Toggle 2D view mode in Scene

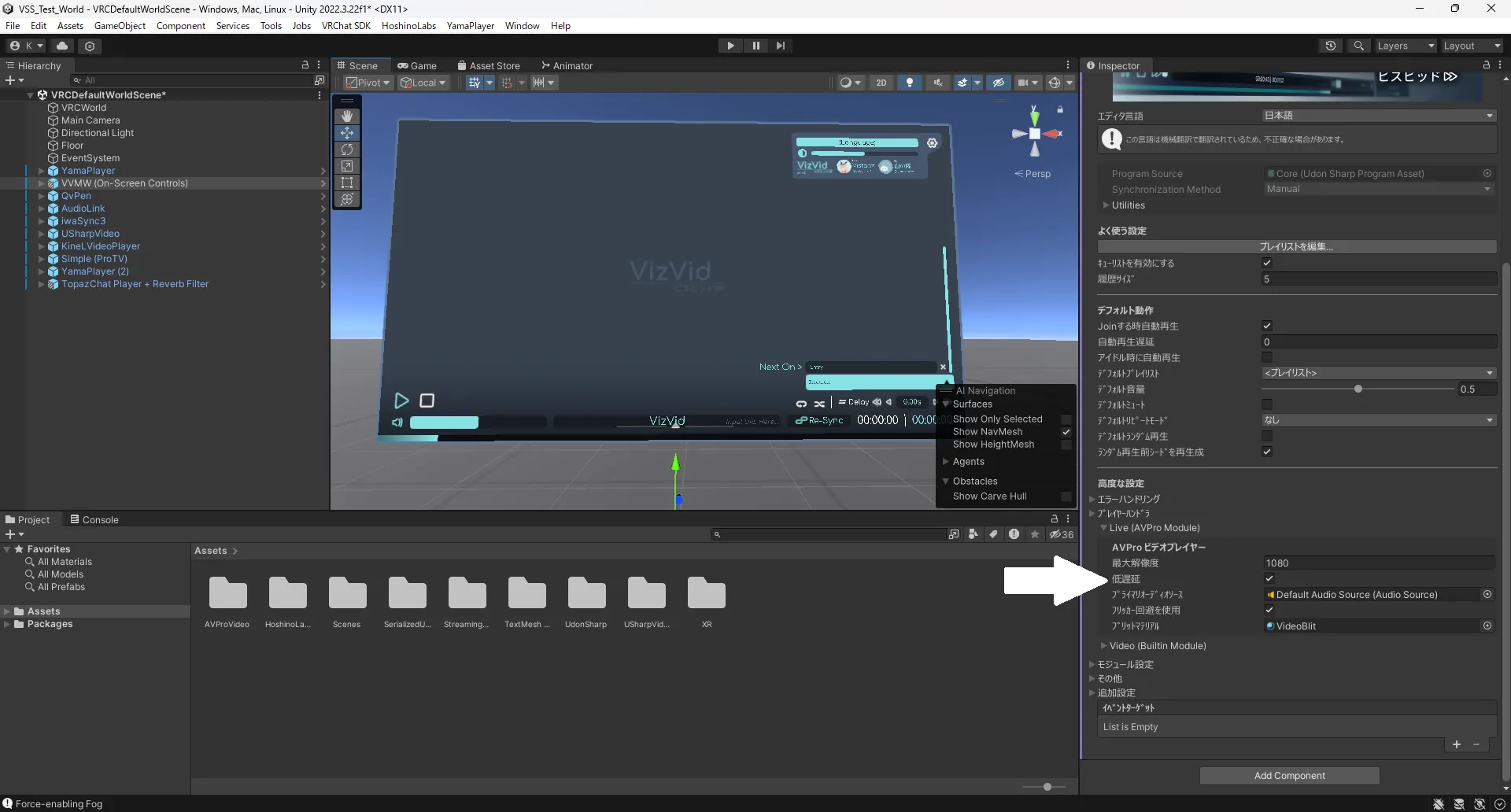pyautogui.click(x=881, y=83)
